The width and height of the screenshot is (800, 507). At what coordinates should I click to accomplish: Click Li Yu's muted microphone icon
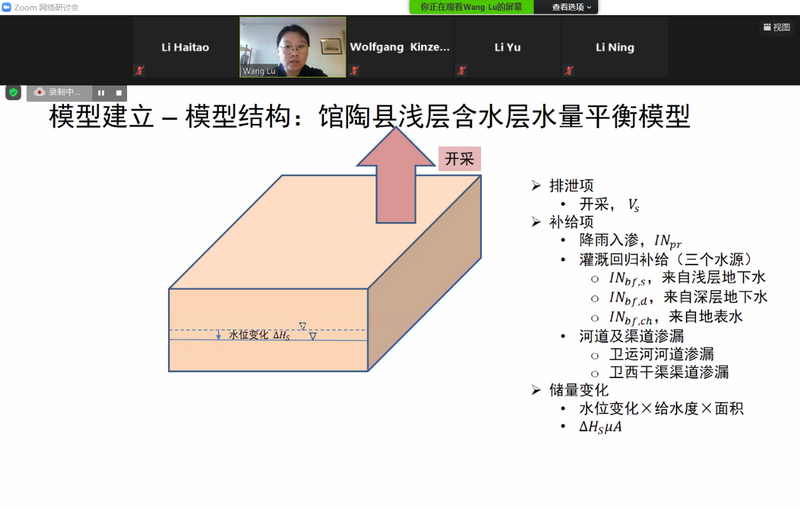tap(460, 71)
